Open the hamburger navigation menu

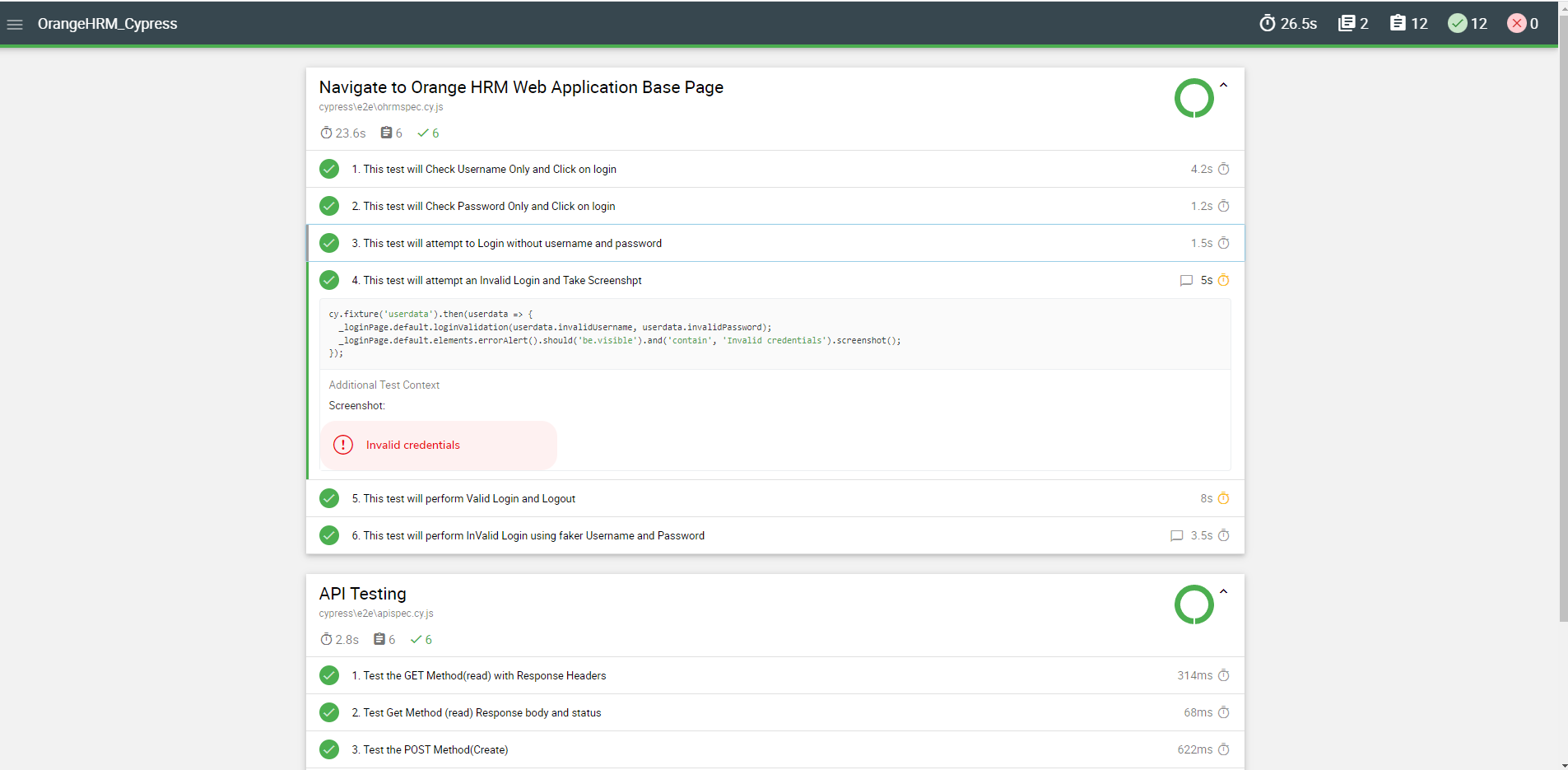(15, 24)
